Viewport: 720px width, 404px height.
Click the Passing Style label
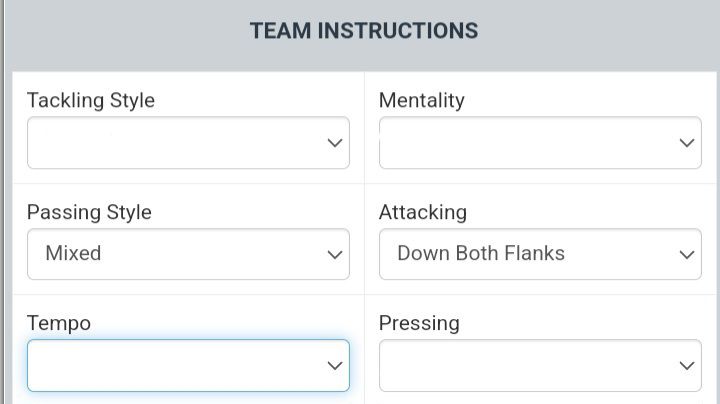coord(89,212)
